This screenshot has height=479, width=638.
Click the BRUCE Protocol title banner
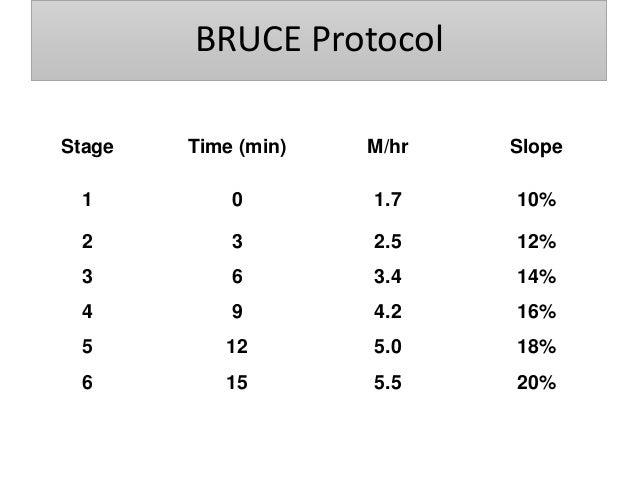pos(319,40)
